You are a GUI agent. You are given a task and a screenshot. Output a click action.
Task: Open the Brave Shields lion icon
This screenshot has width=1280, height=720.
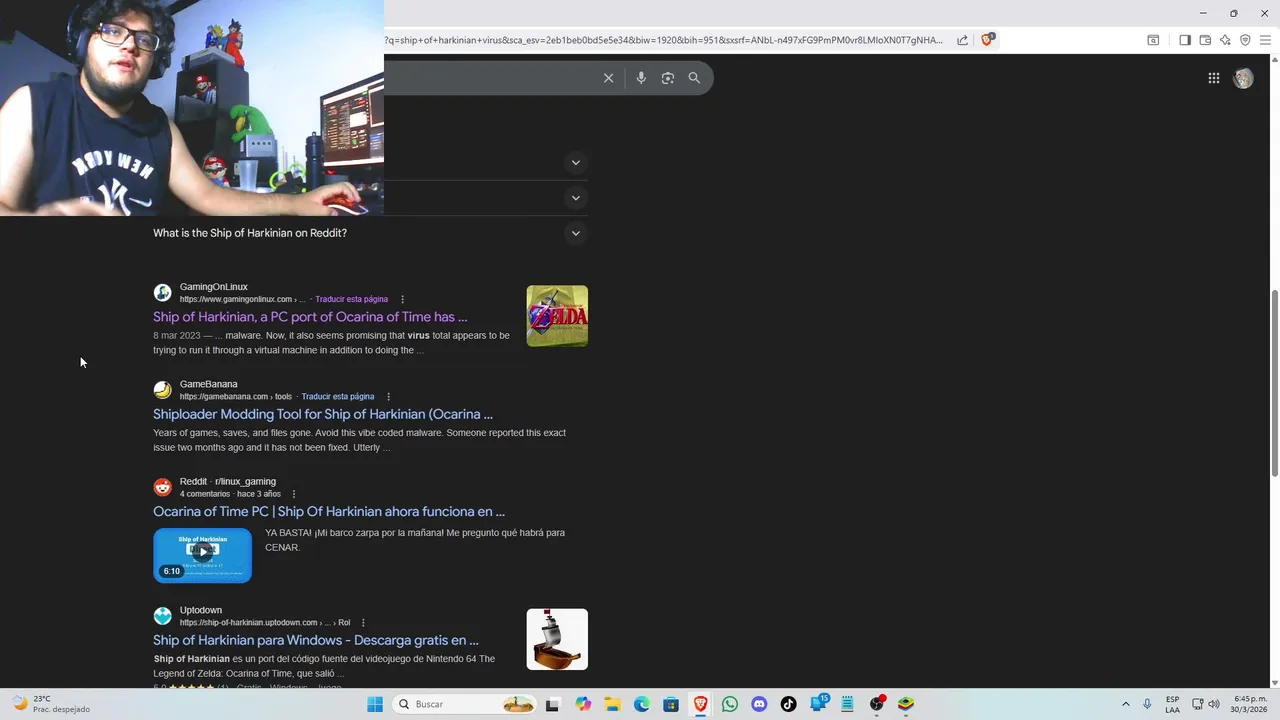pyautogui.click(x=988, y=40)
